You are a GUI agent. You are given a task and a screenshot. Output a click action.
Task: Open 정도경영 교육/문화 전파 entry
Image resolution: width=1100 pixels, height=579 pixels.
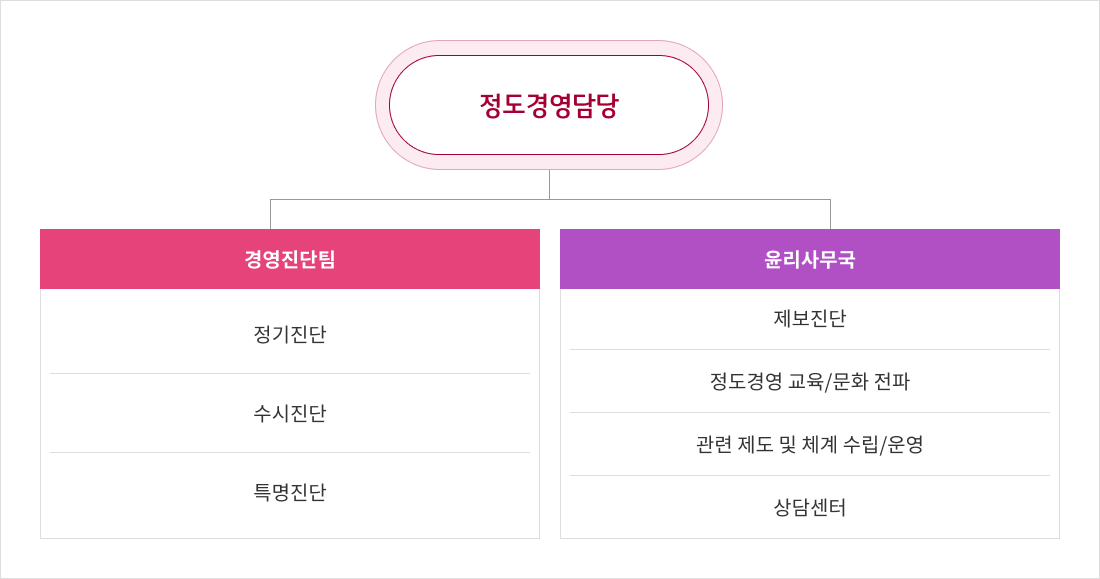tap(810, 381)
